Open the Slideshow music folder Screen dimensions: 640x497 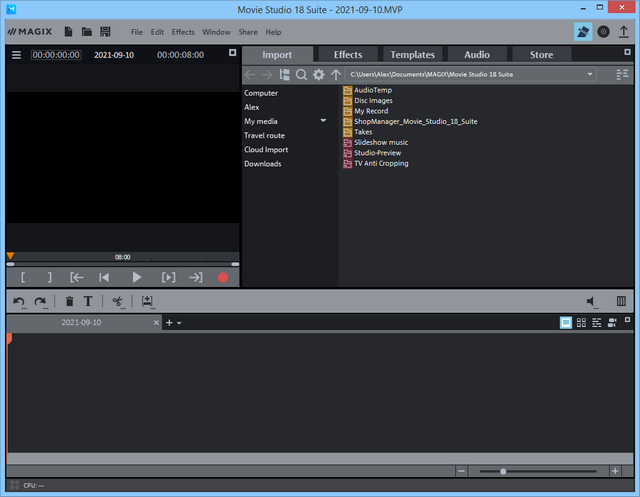(380, 142)
